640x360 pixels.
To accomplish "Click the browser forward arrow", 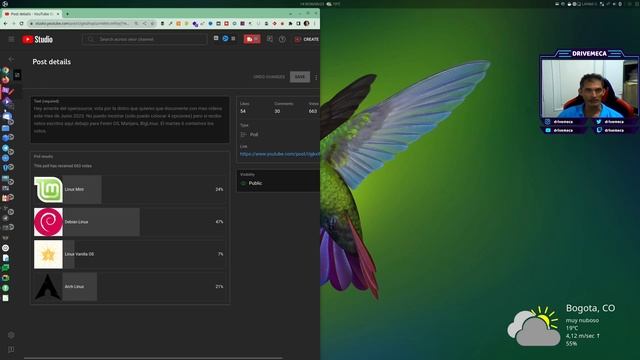I will pyautogui.click(x=13, y=24).
